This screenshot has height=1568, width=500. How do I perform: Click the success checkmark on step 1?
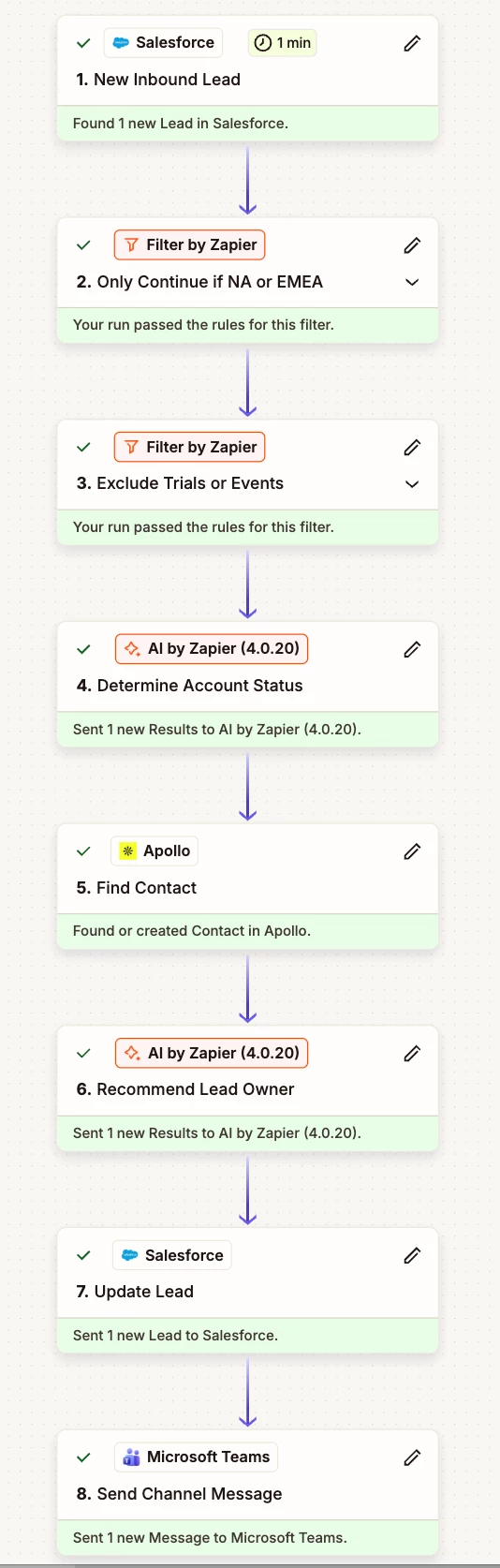(x=83, y=43)
